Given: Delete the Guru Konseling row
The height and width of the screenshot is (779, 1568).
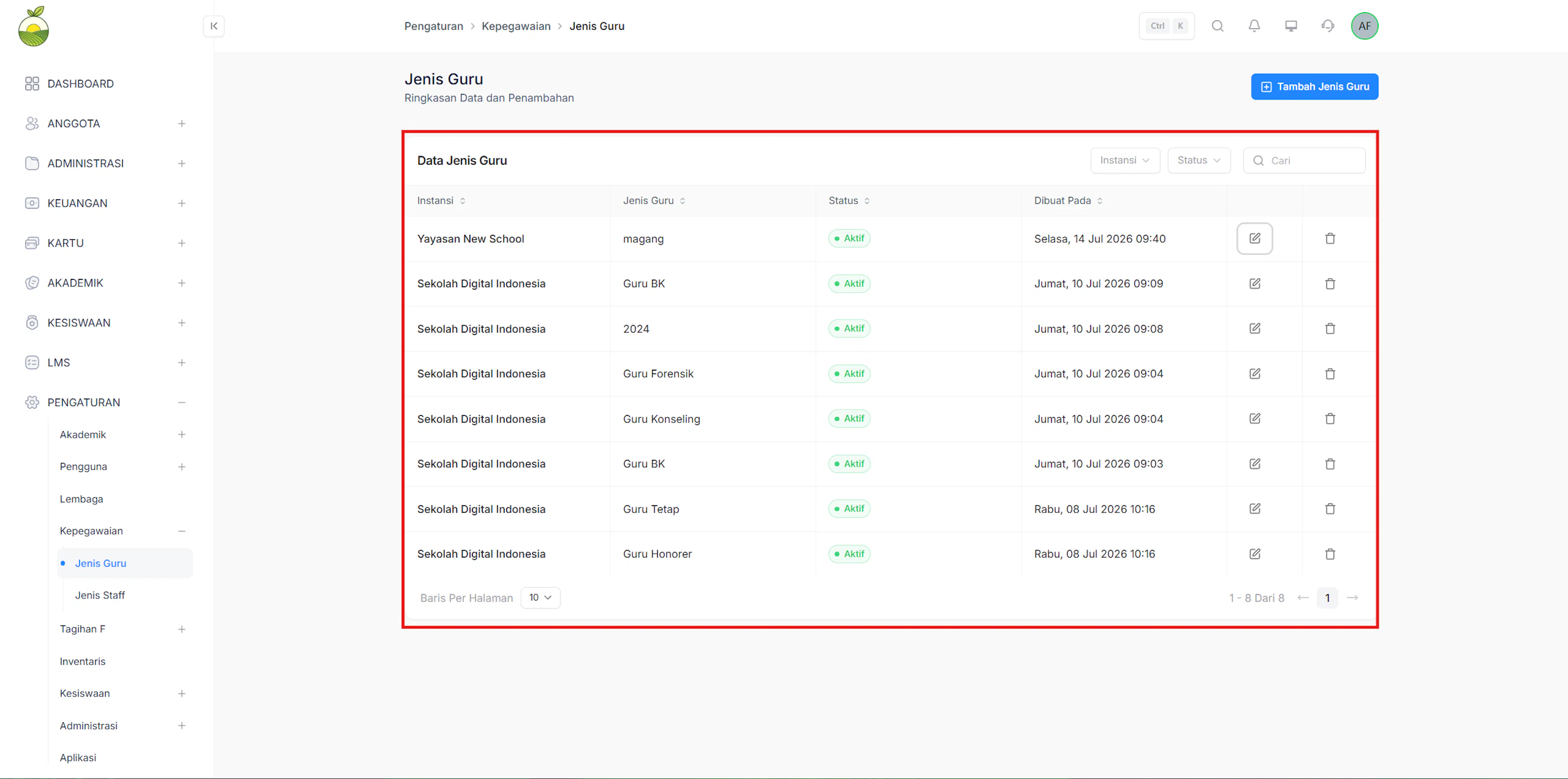Looking at the screenshot, I should click(1330, 419).
